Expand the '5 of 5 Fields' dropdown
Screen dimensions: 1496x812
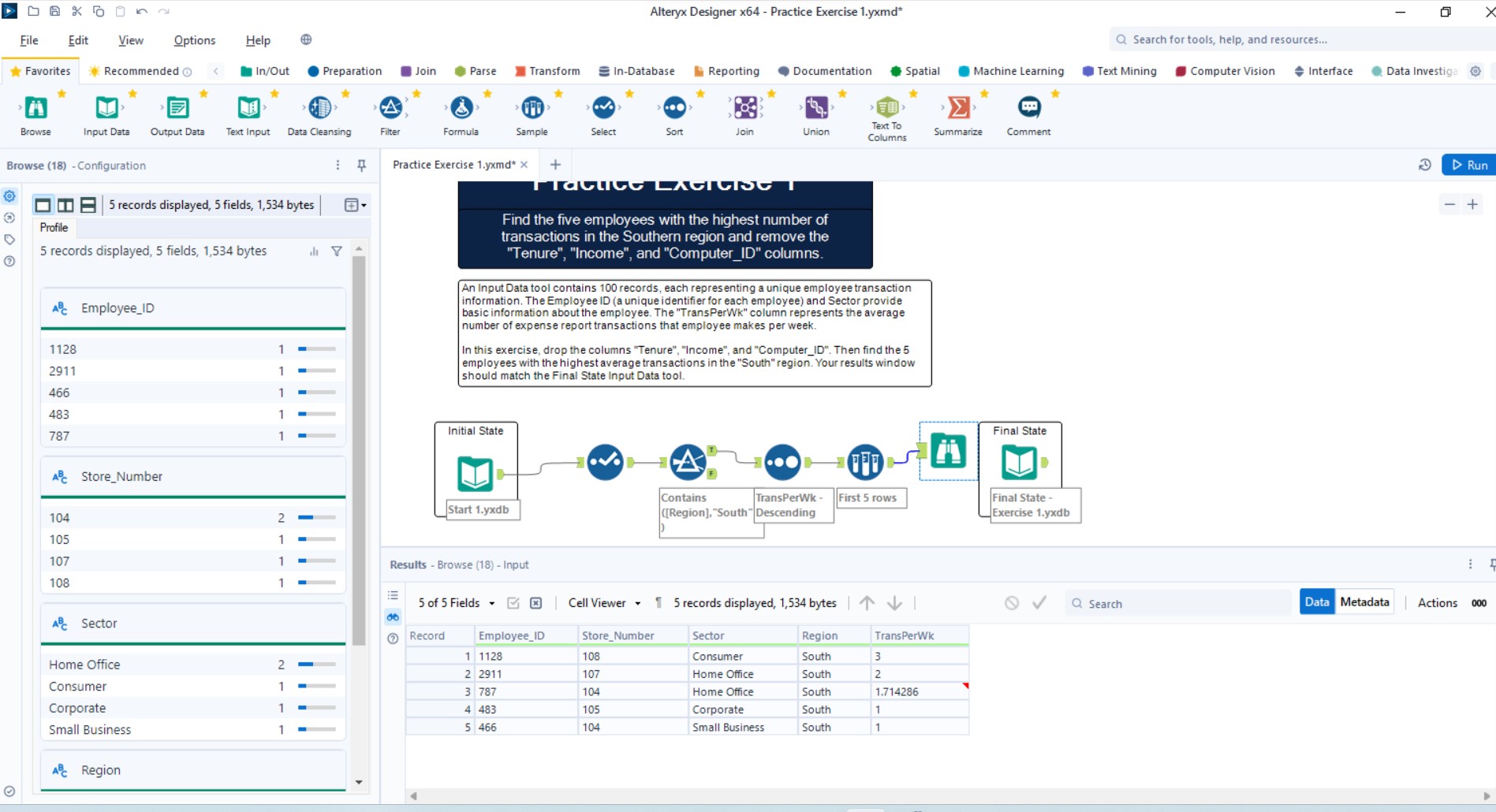pyautogui.click(x=454, y=602)
